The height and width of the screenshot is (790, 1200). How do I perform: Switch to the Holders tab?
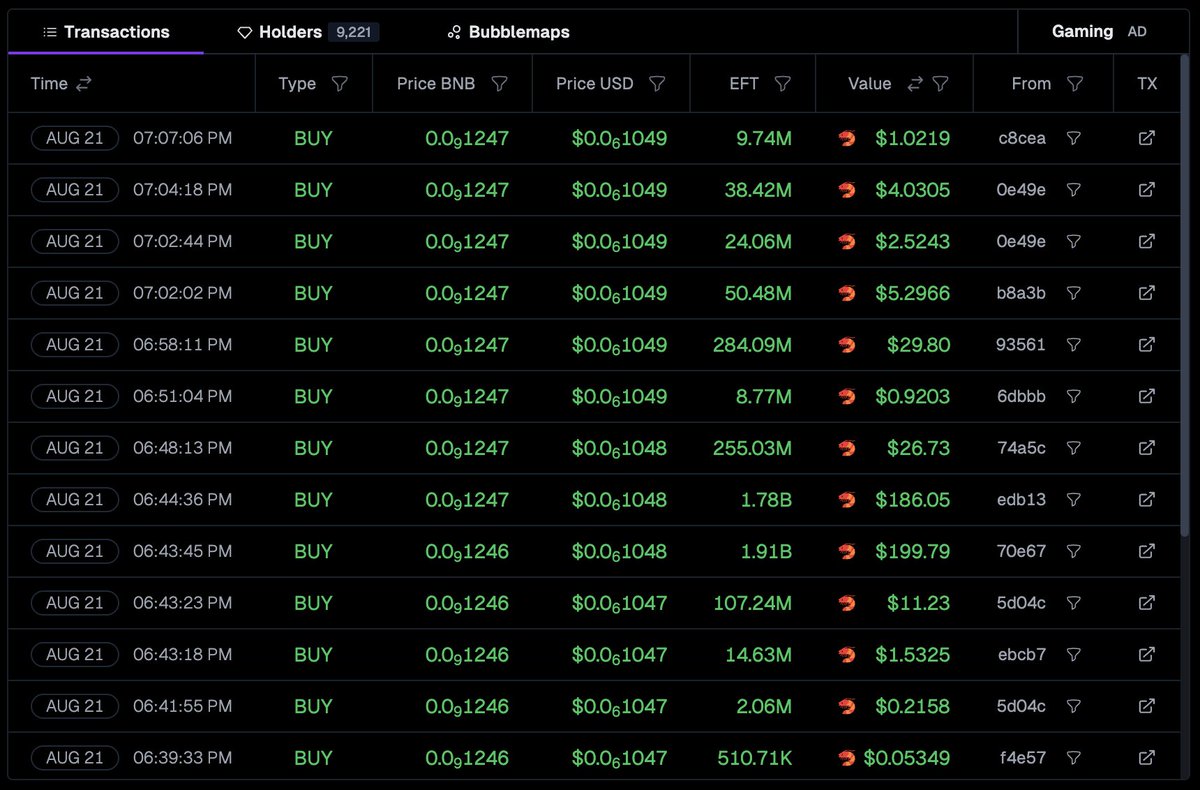pyautogui.click(x=308, y=32)
